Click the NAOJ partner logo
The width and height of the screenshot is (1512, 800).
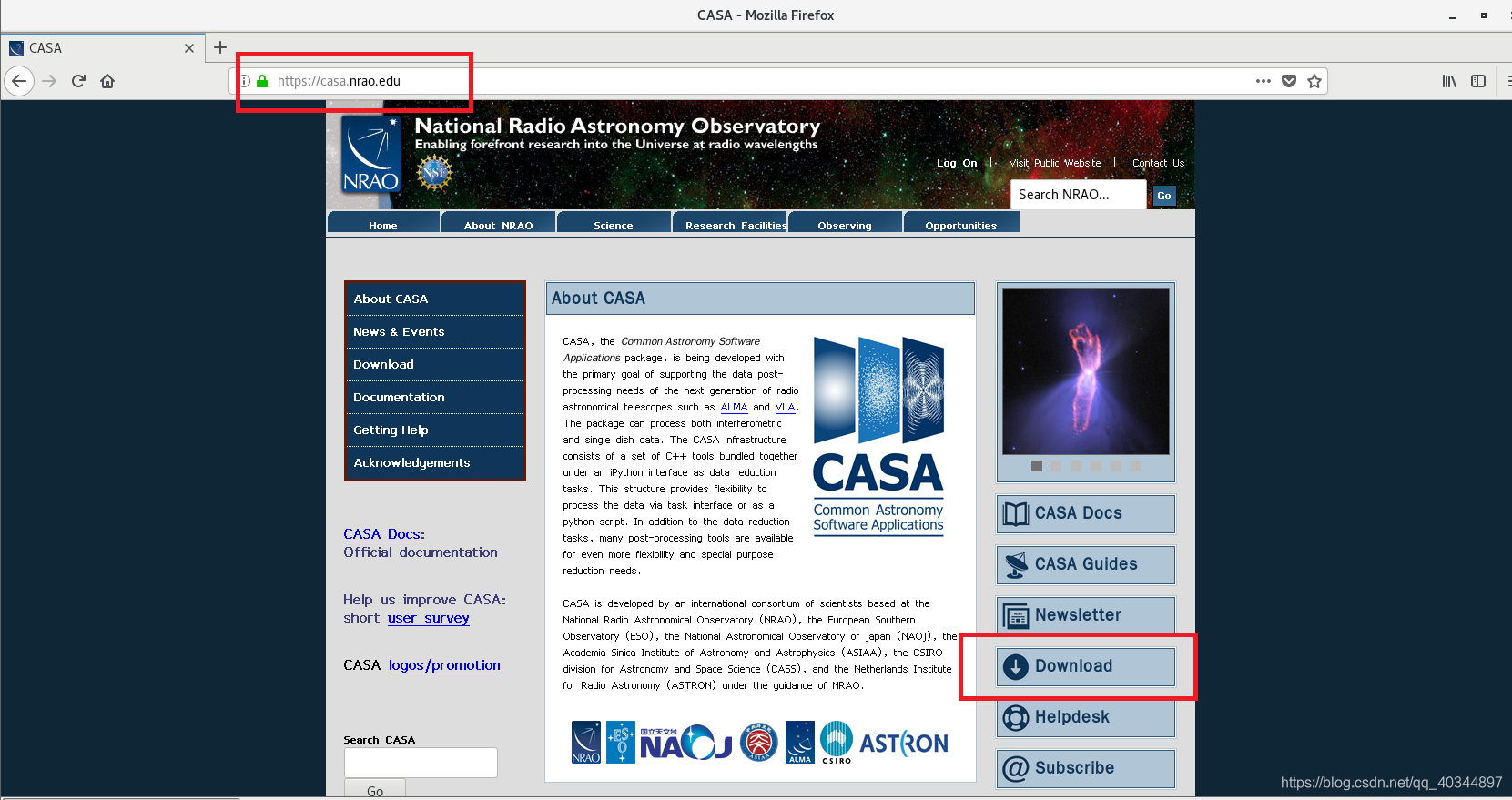[686, 743]
